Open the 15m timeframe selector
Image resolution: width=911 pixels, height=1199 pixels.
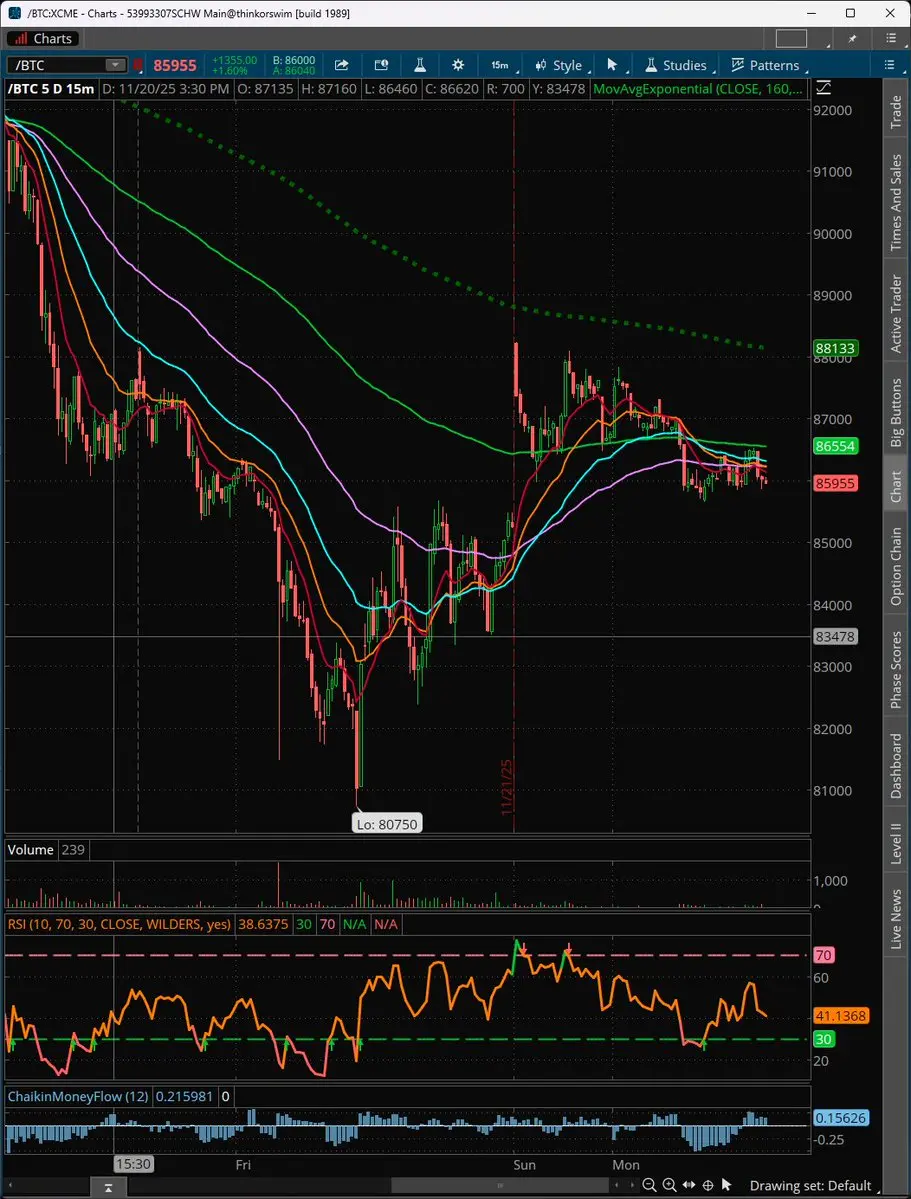(x=502, y=65)
